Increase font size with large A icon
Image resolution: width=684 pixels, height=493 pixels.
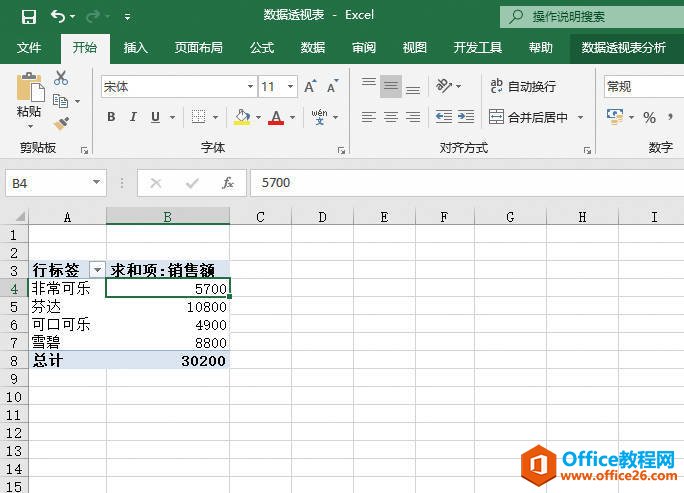click(x=310, y=86)
